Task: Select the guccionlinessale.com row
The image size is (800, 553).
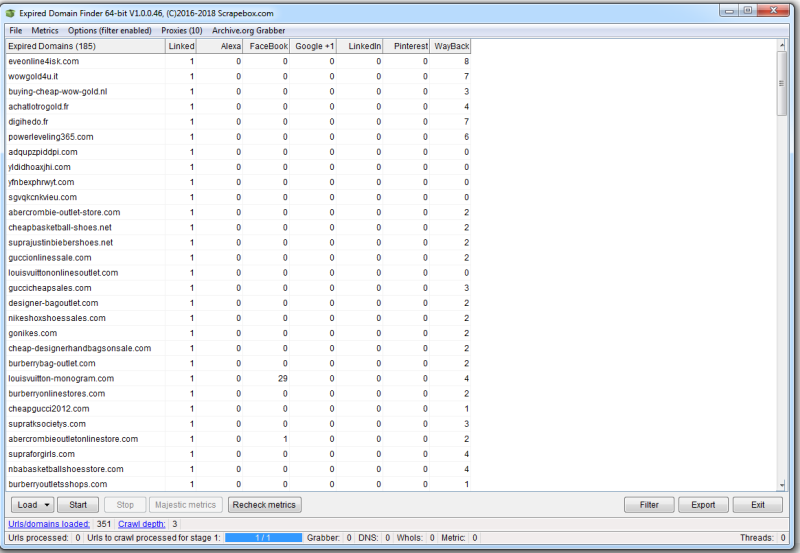Action: point(238,258)
